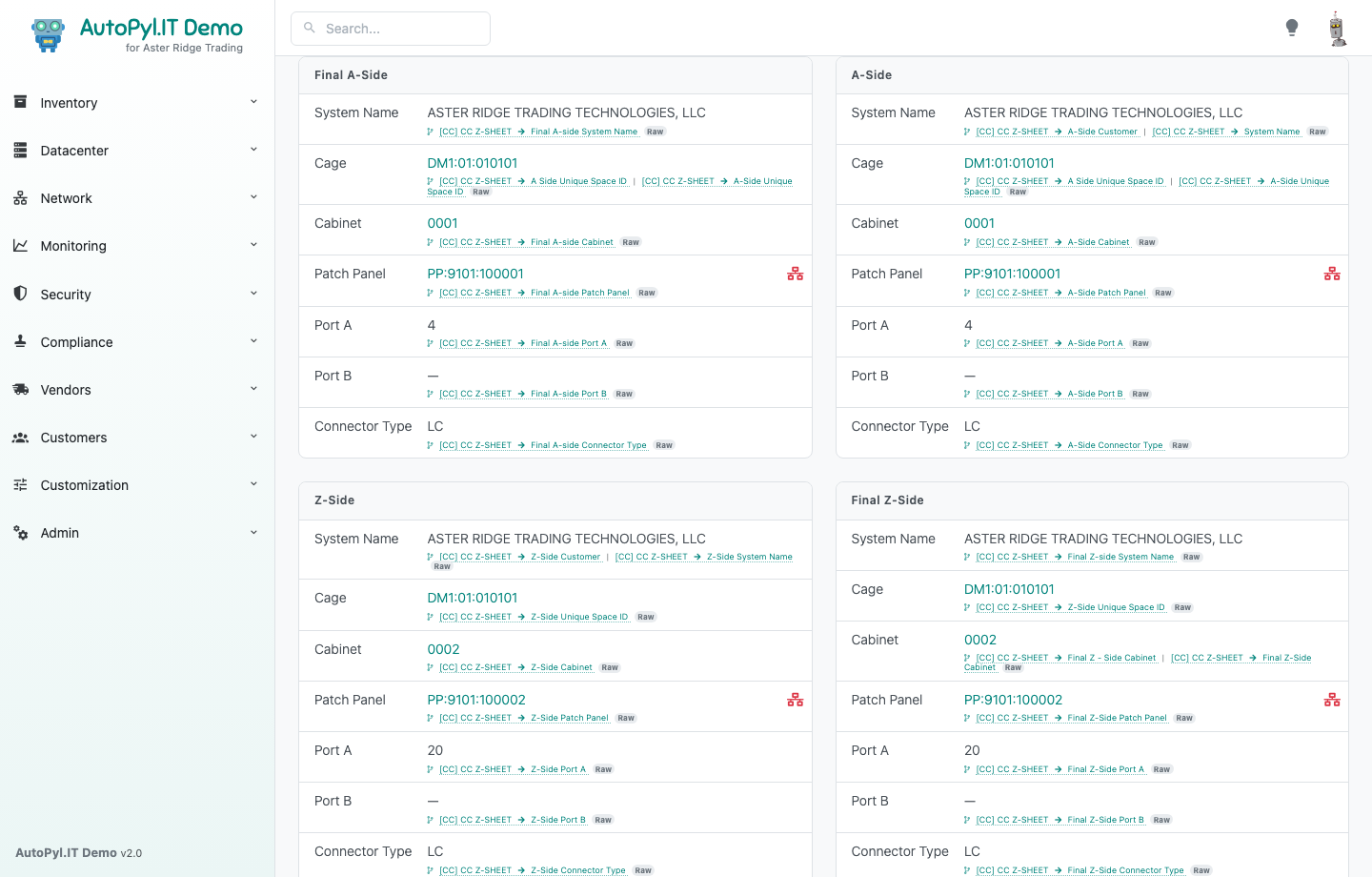
Task: Click the Security shield icon in sidebar
Action: [20, 294]
